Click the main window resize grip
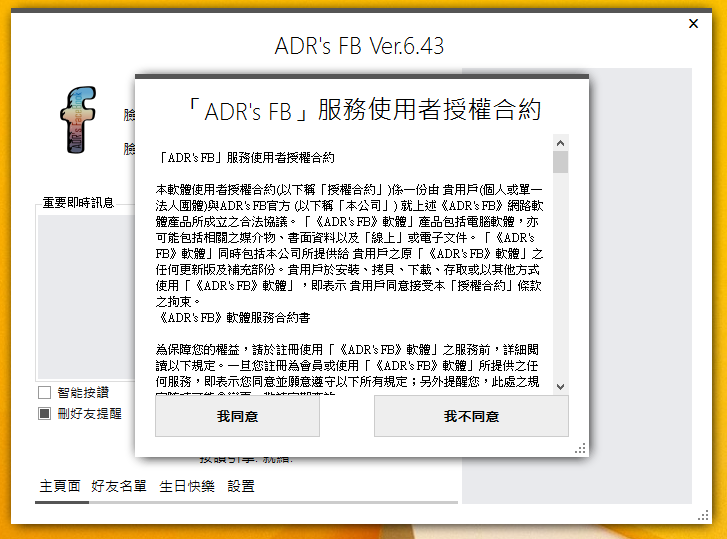727x539 pixels. [703, 515]
